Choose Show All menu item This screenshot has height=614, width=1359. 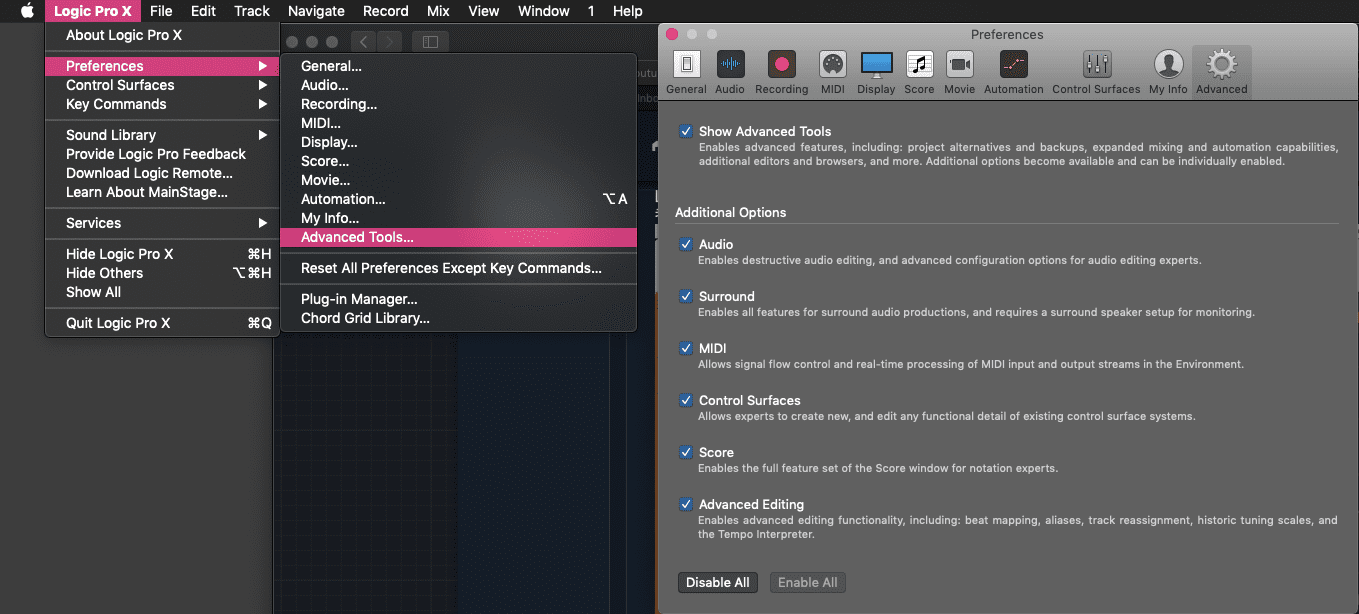(162, 292)
